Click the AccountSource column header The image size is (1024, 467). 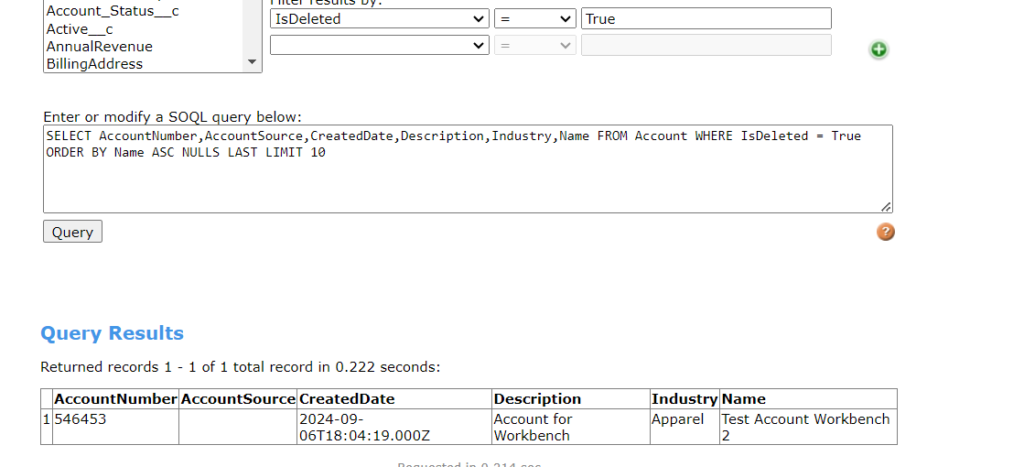coord(238,399)
